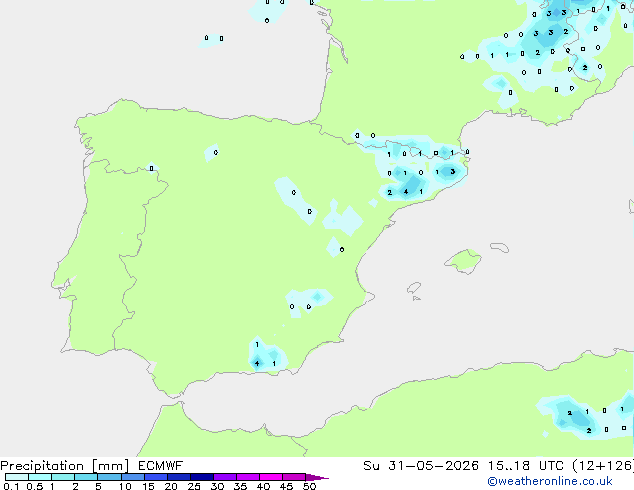Click the 4 mm value in southern Spain
Screen dimensions: 634x490
[257, 363]
